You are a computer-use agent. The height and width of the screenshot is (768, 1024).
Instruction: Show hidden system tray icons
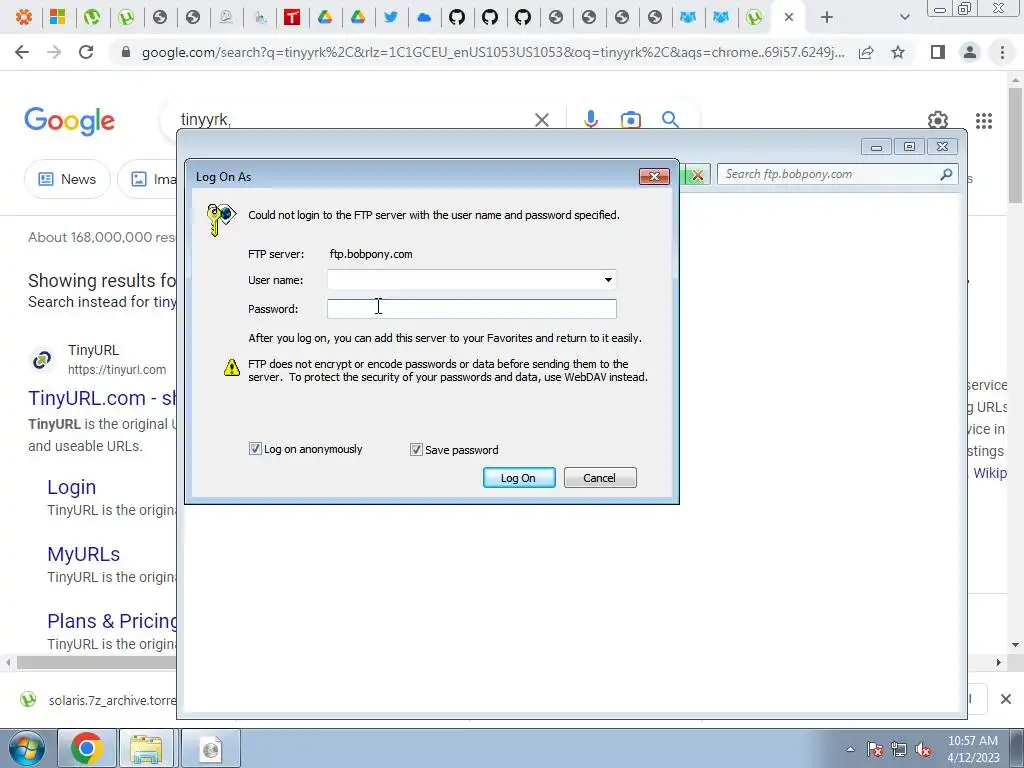point(850,749)
